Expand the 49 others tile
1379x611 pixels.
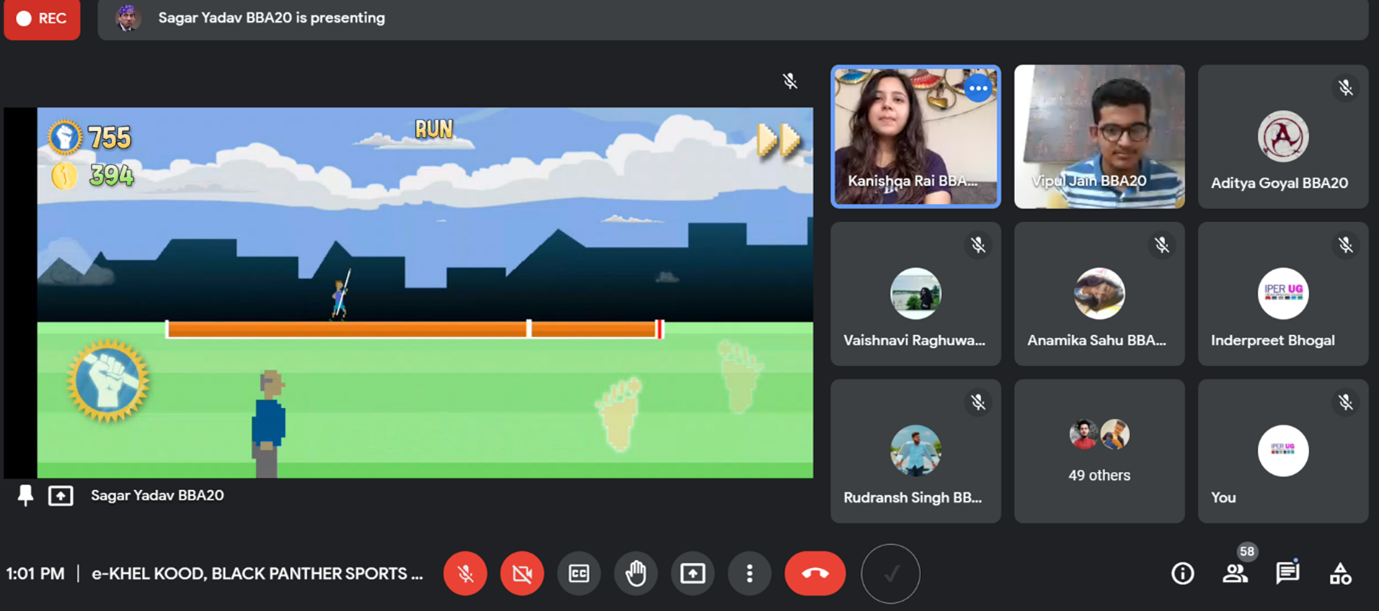coord(1099,451)
